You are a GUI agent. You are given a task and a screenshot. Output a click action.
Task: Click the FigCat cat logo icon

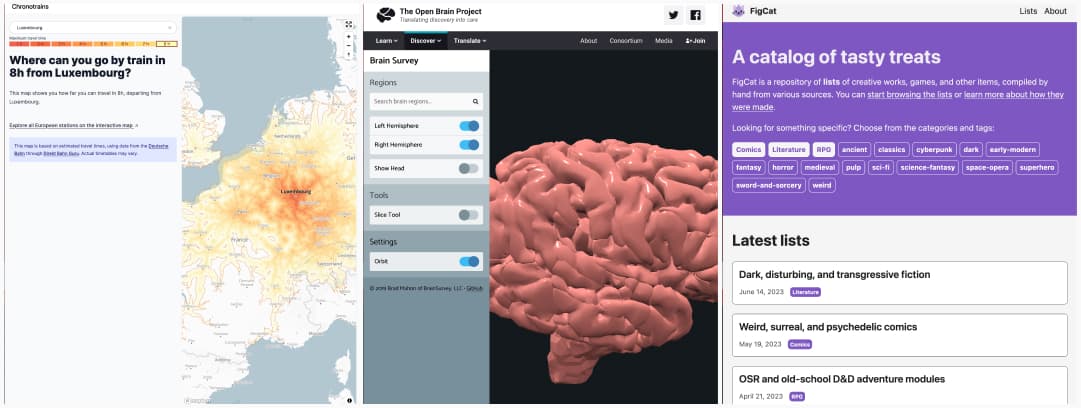click(738, 11)
